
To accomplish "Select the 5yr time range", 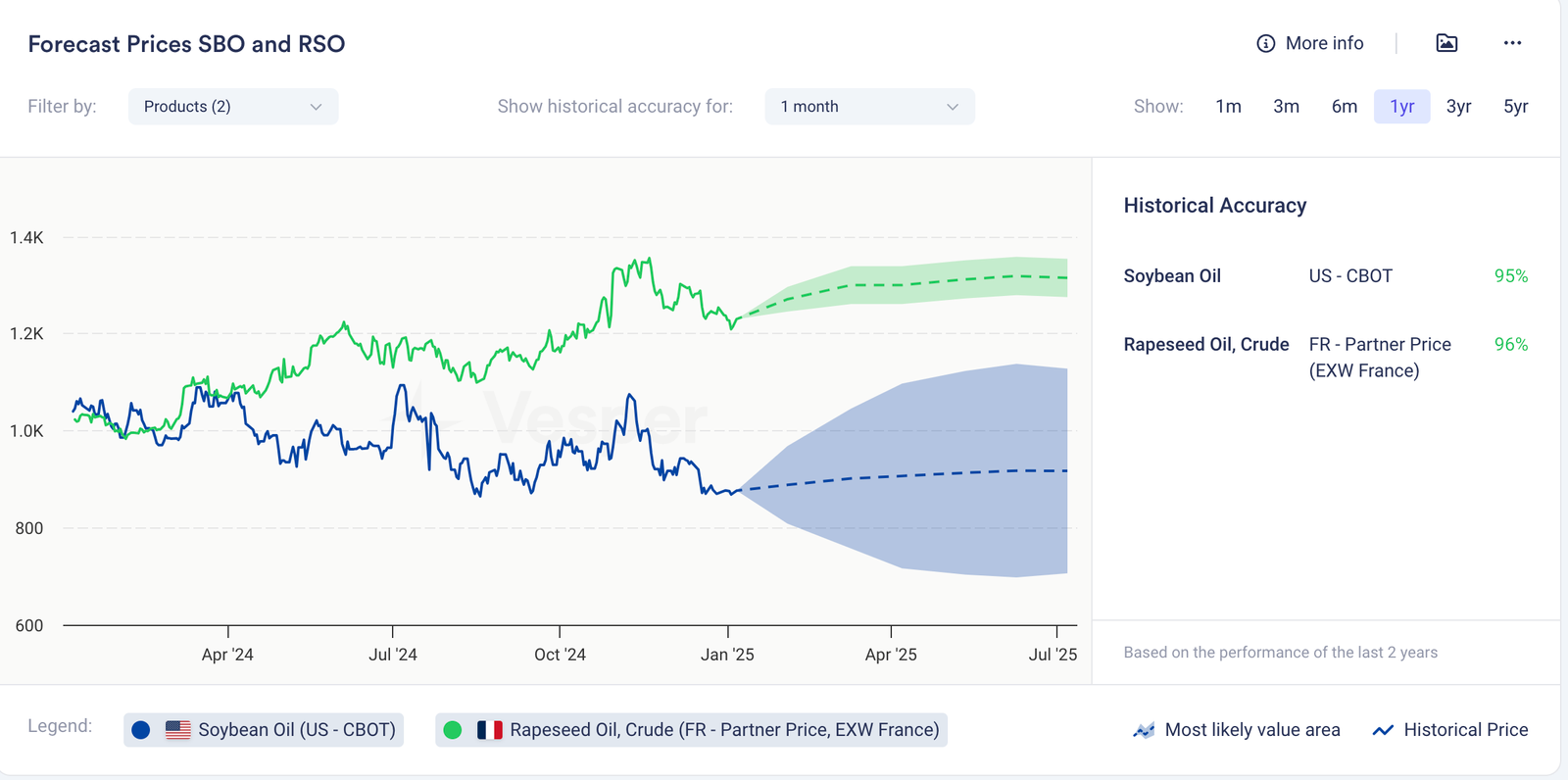I will [1515, 107].
